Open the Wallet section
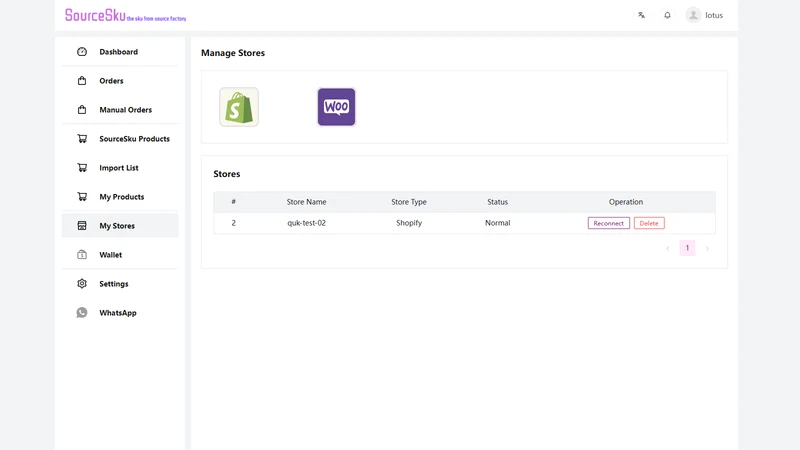Viewport: 800px width, 450px height. [120, 255]
